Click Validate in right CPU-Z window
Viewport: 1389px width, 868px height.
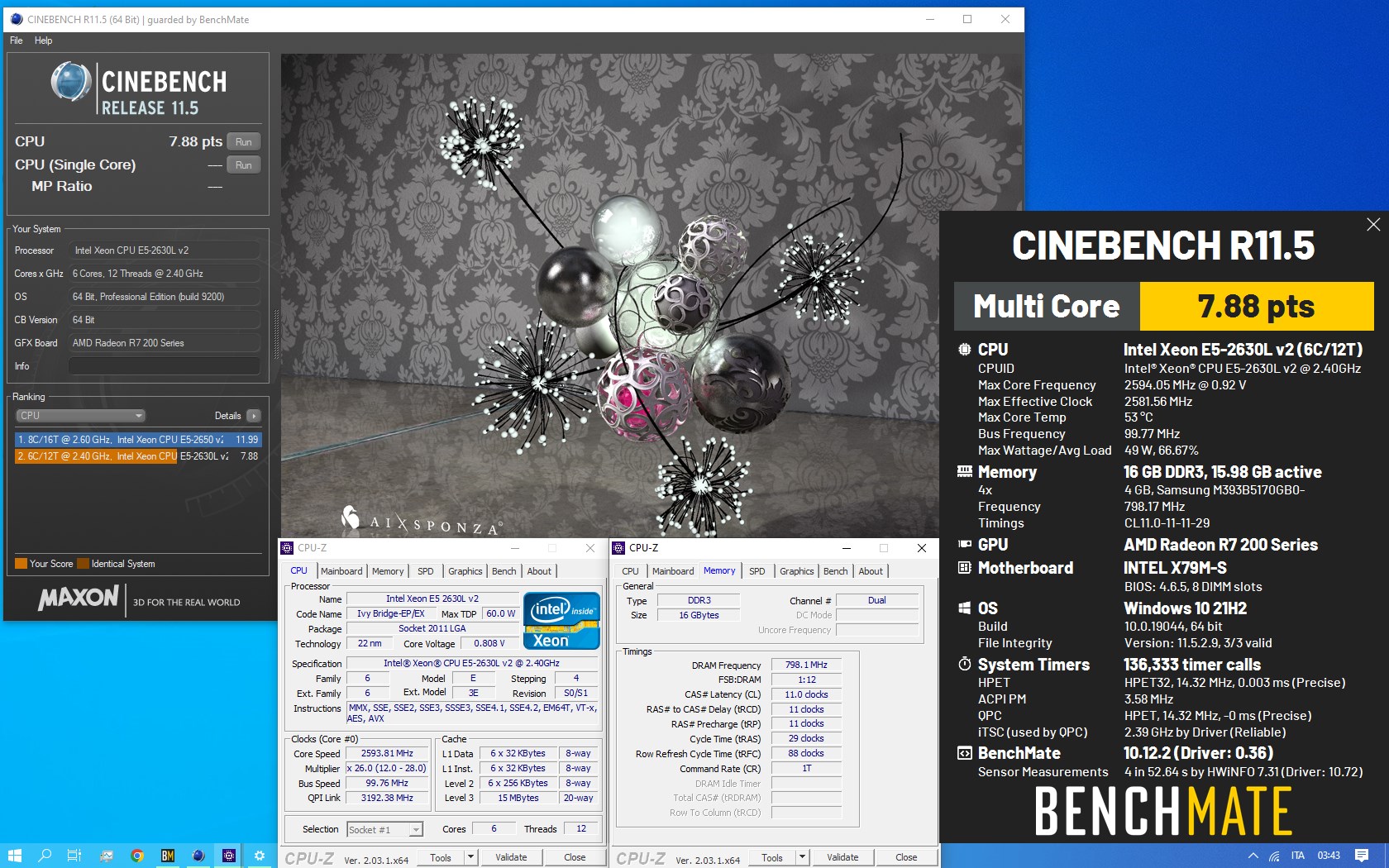tap(842, 857)
